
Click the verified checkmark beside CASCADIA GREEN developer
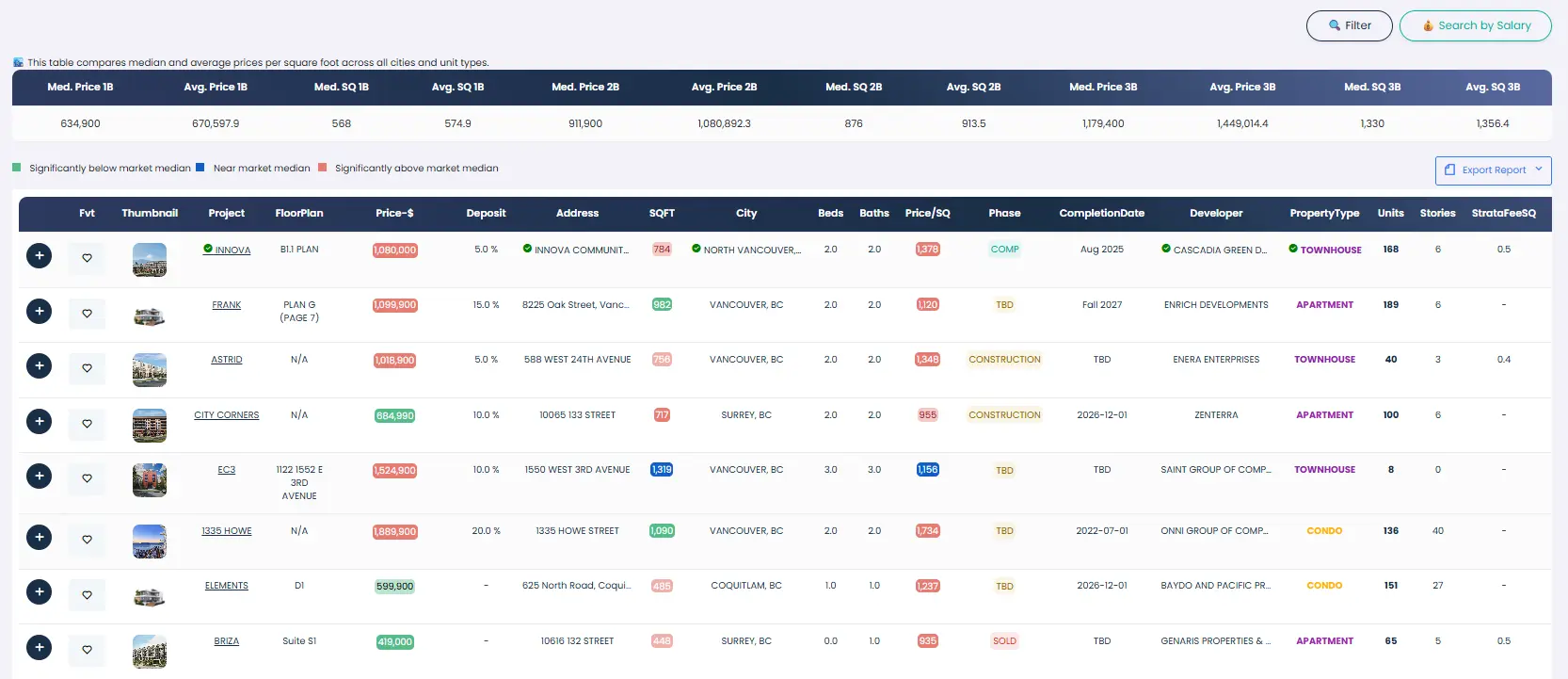pos(1166,249)
